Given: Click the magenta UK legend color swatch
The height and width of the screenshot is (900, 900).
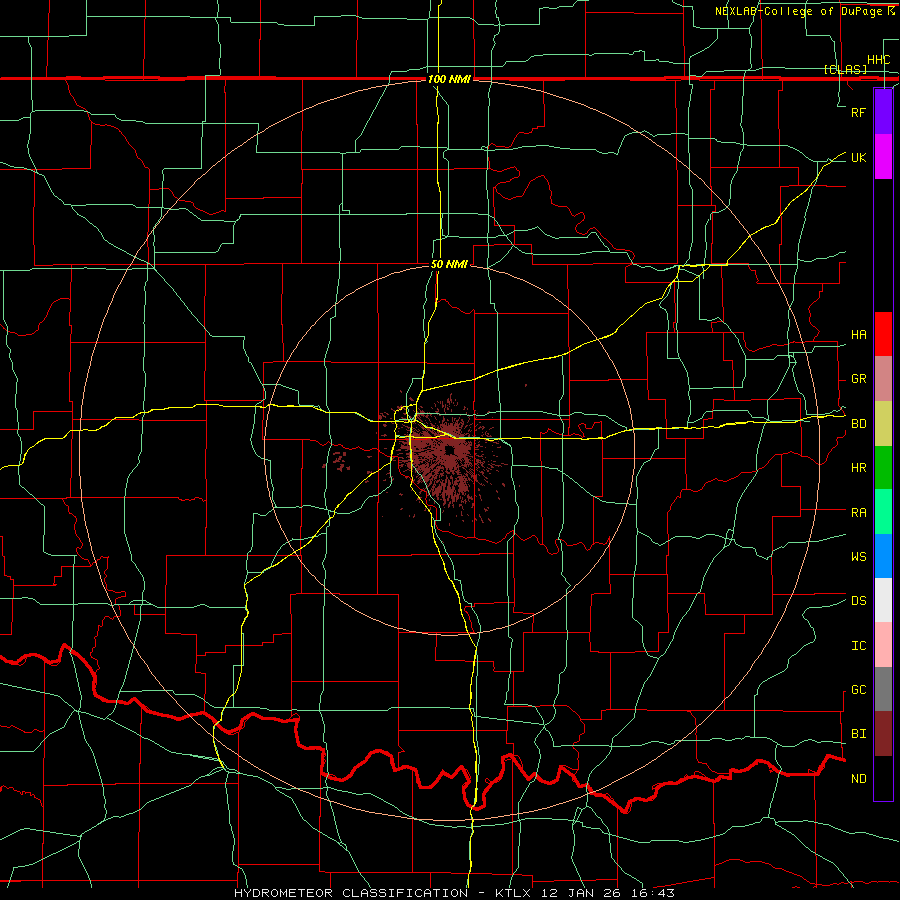Looking at the screenshot, I should coord(883,157).
